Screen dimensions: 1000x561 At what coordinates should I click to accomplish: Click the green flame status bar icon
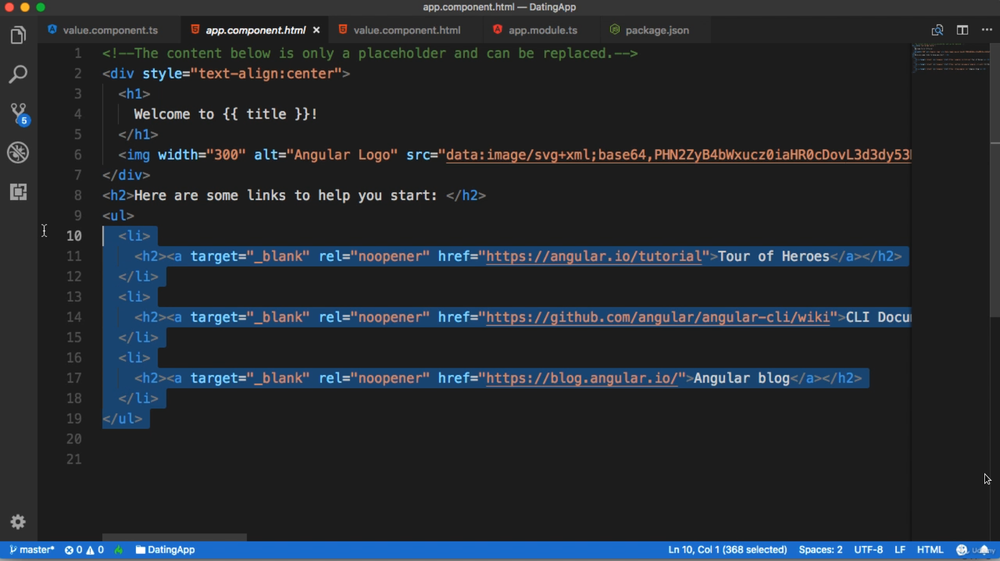coord(119,550)
